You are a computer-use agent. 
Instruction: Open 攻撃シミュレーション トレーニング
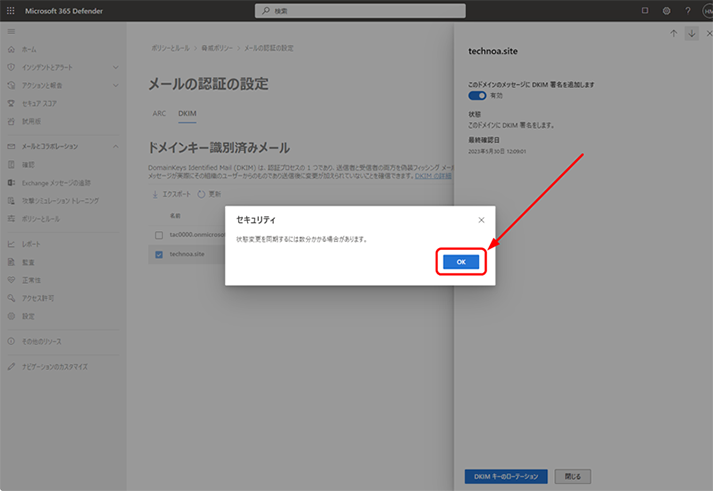pos(60,200)
